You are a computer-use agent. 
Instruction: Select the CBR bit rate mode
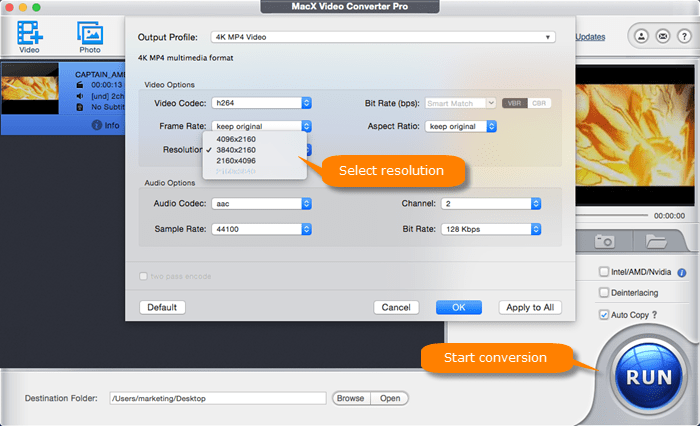(x=539, y=103)
